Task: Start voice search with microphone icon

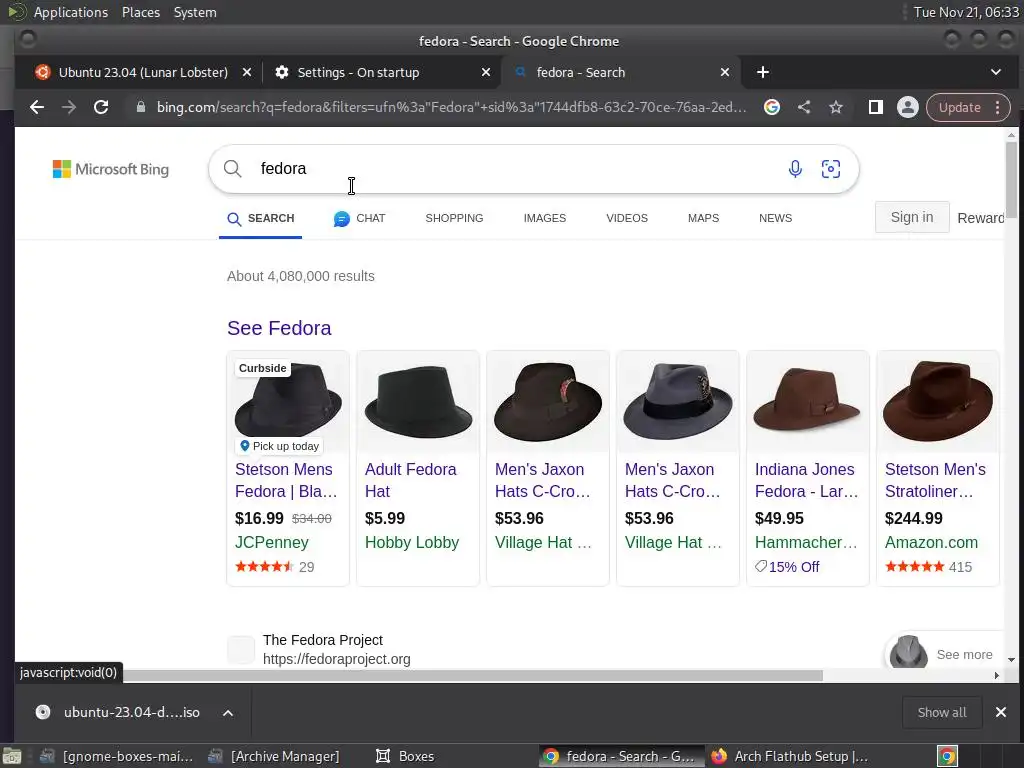Action: click(795, 169)
